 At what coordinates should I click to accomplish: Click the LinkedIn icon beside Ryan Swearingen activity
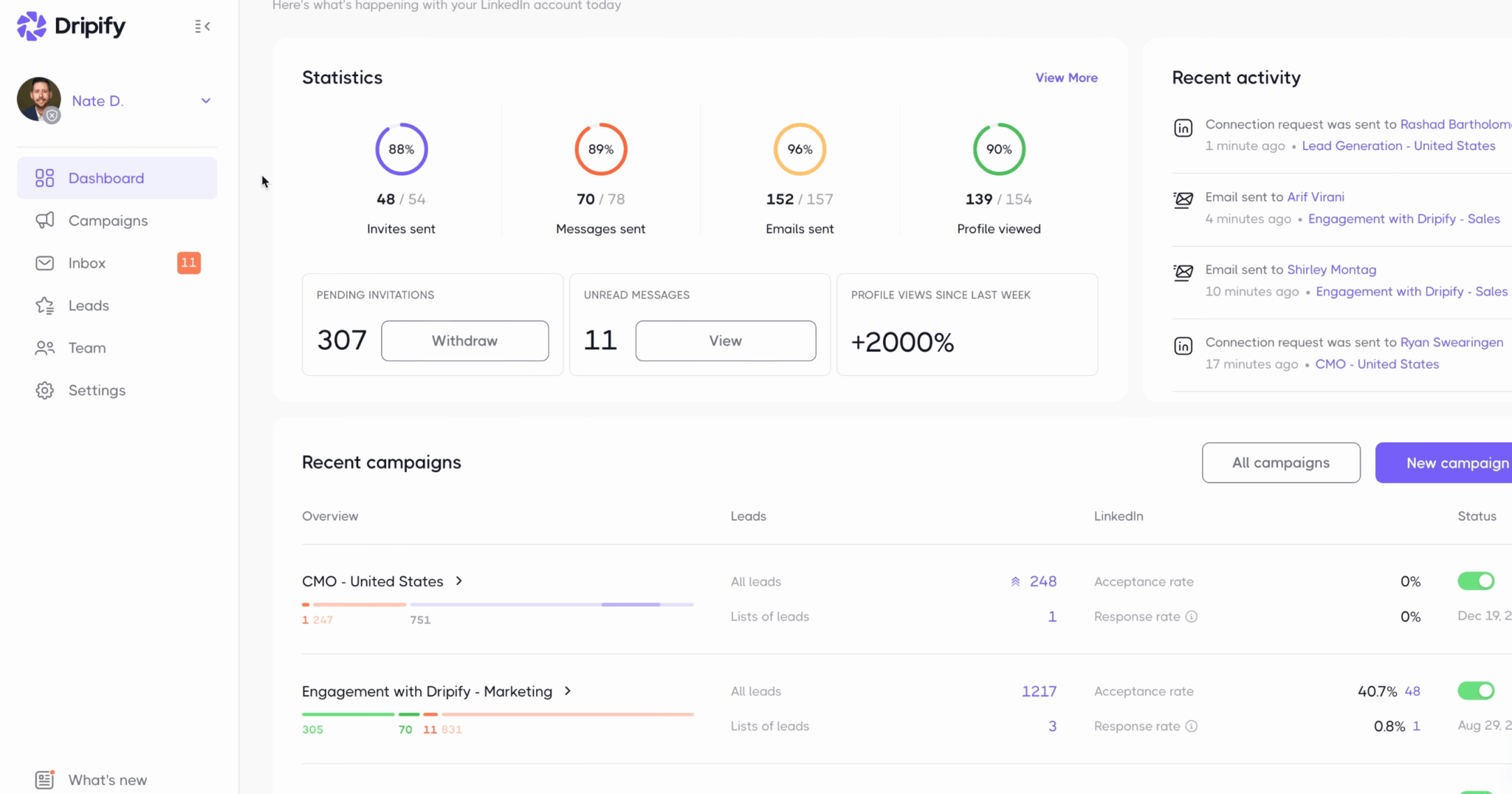click(x=1183, y=346)
